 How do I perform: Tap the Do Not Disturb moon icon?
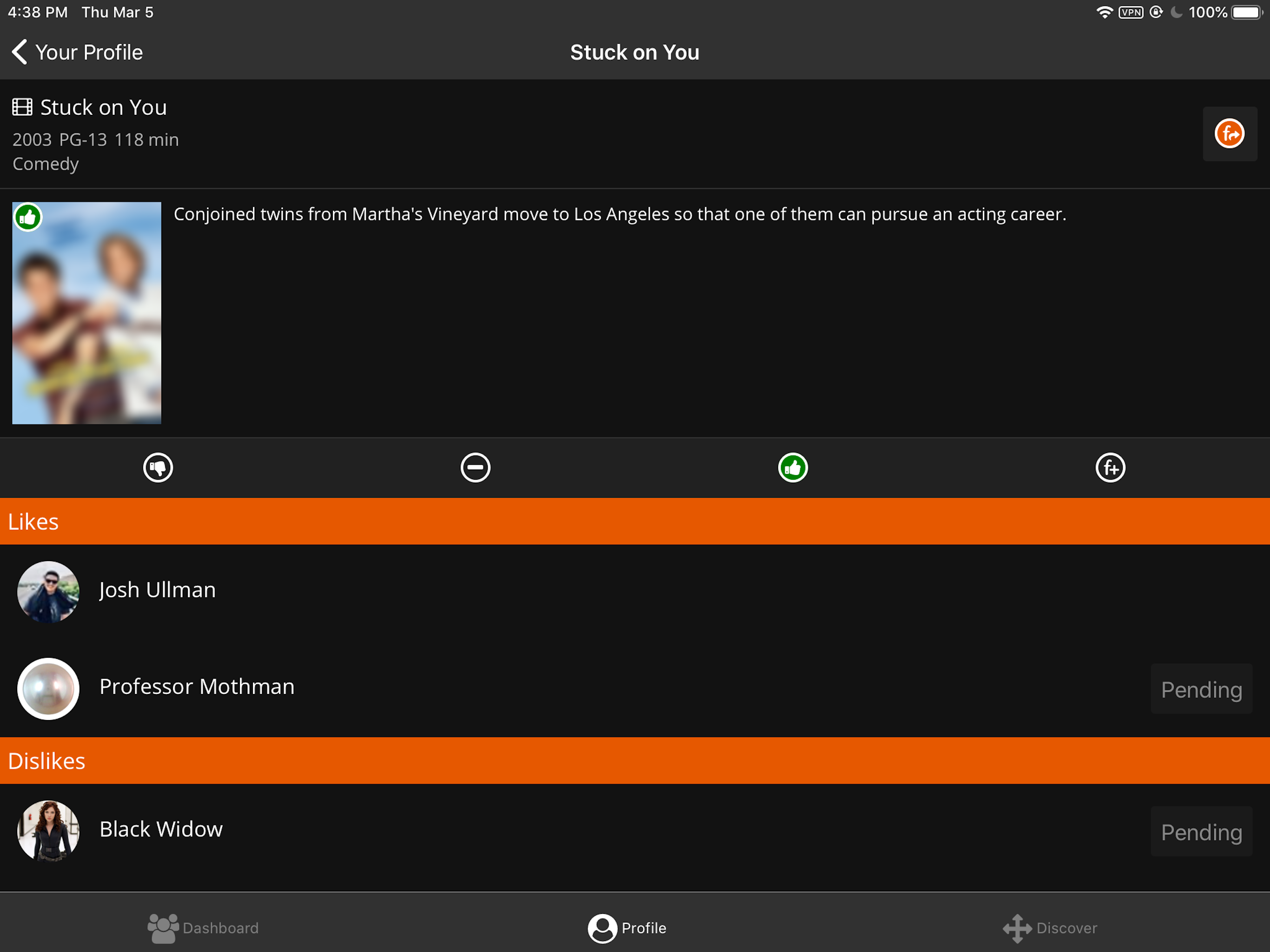(x=1177, y=12)
